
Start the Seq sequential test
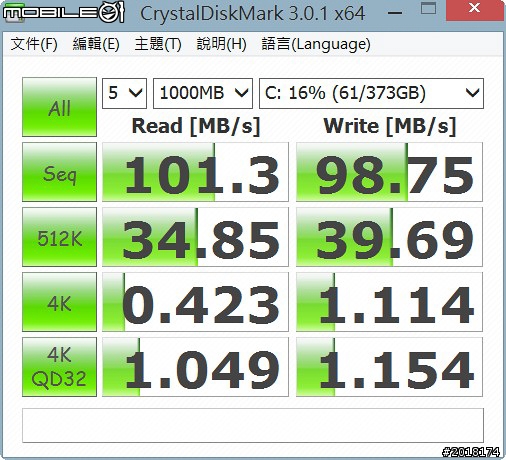(x=59, y=172)
